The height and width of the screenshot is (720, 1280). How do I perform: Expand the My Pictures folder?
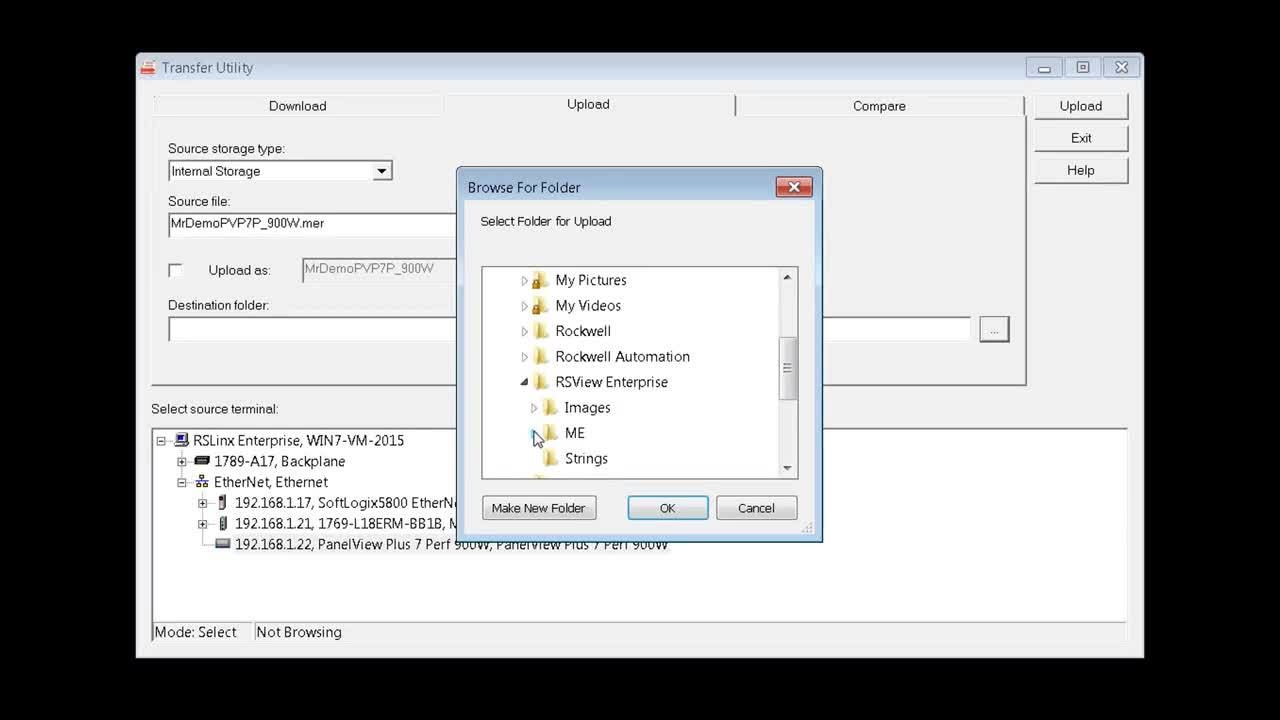click(x=524, y=281)
